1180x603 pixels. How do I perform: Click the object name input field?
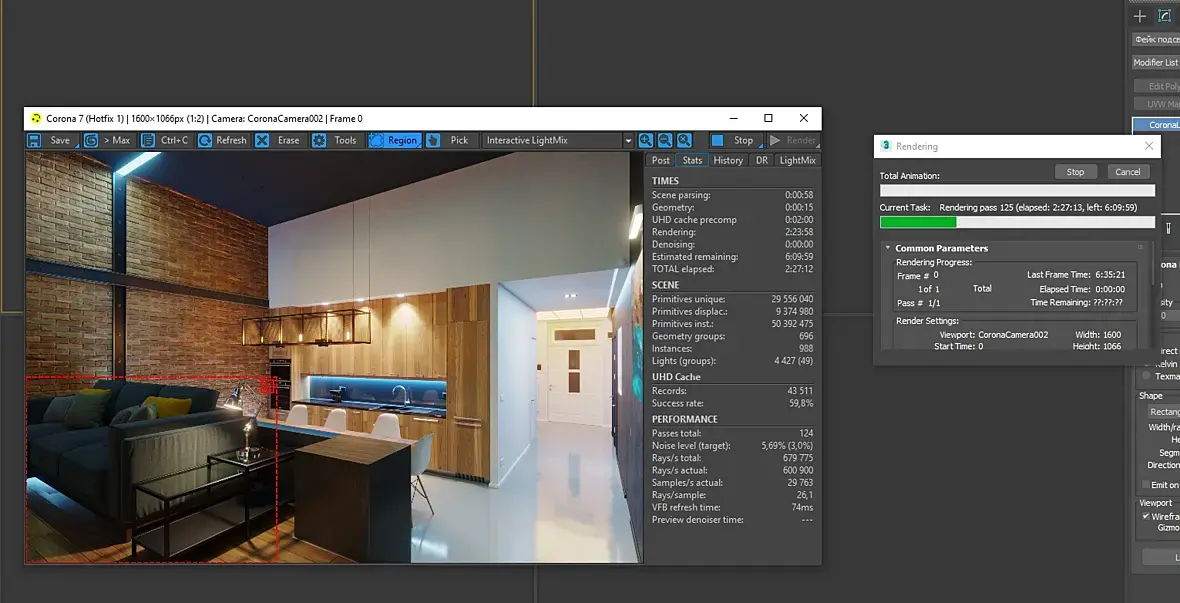point(1156,39)
